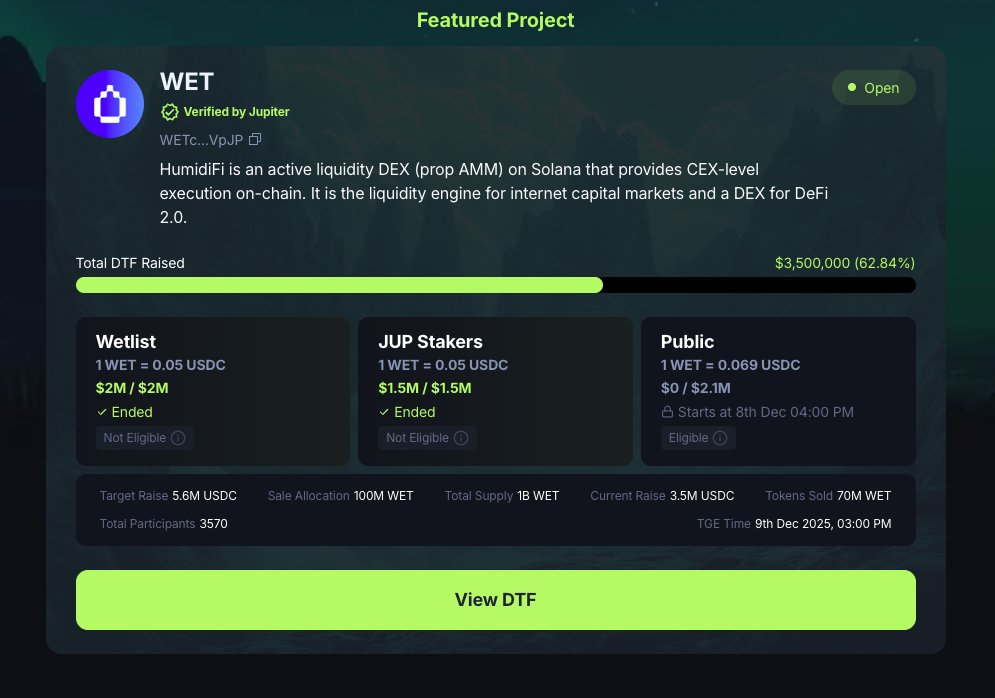
Task: Click the info icon beside JUP Stakers Not Eligible
Action: tap(460, 438)
